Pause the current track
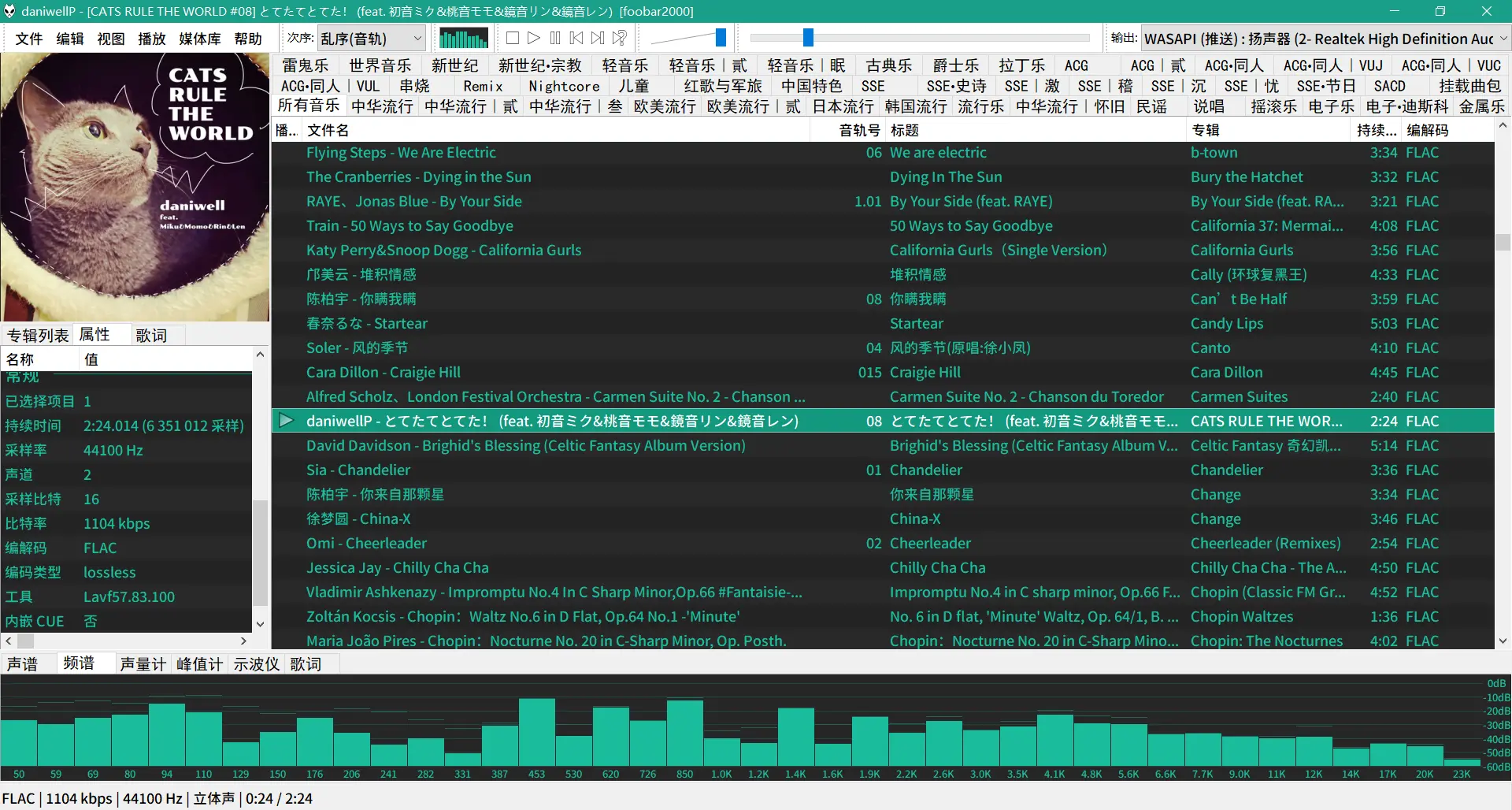 pos(555,38)
